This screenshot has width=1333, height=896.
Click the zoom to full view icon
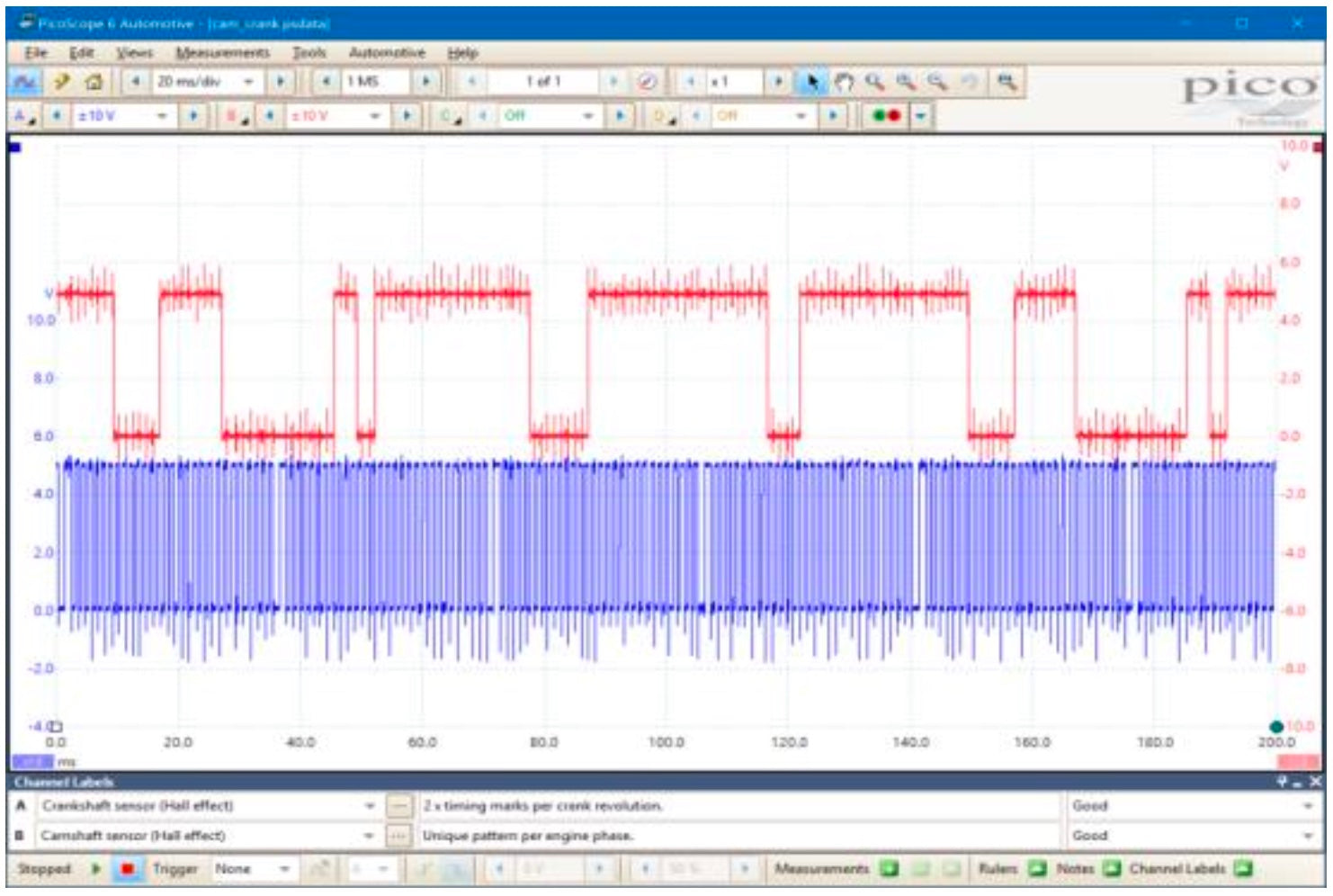(x=1006, y=82)
